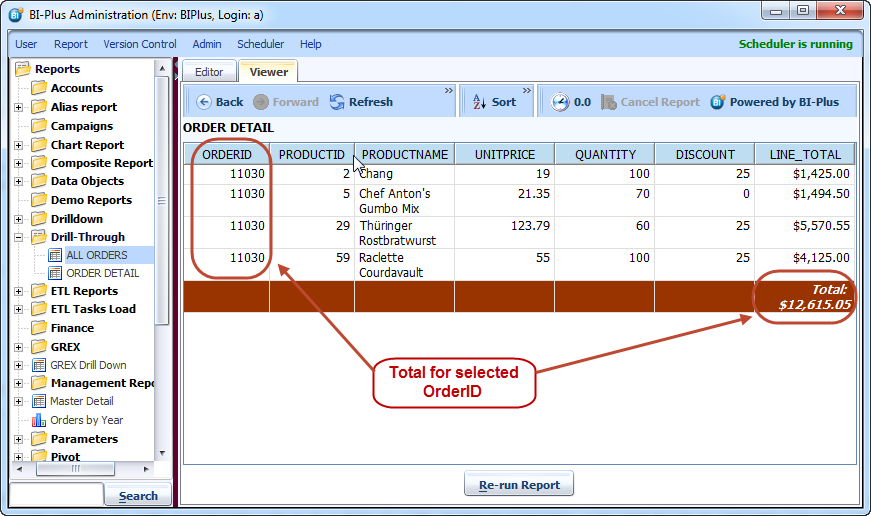
Task: Click the LINE_TOTAL column header
Action: (x=806, y=154)
